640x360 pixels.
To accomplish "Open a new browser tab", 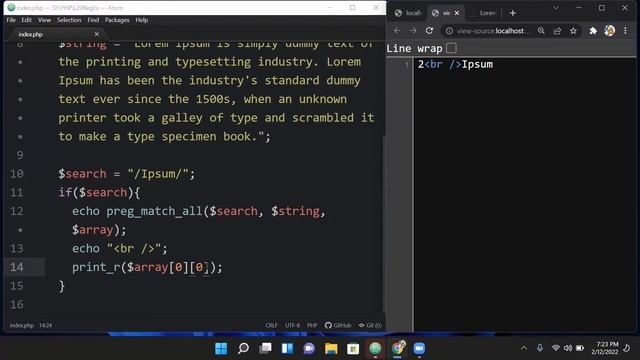I will pyautogui.click(x=513, y=13).
